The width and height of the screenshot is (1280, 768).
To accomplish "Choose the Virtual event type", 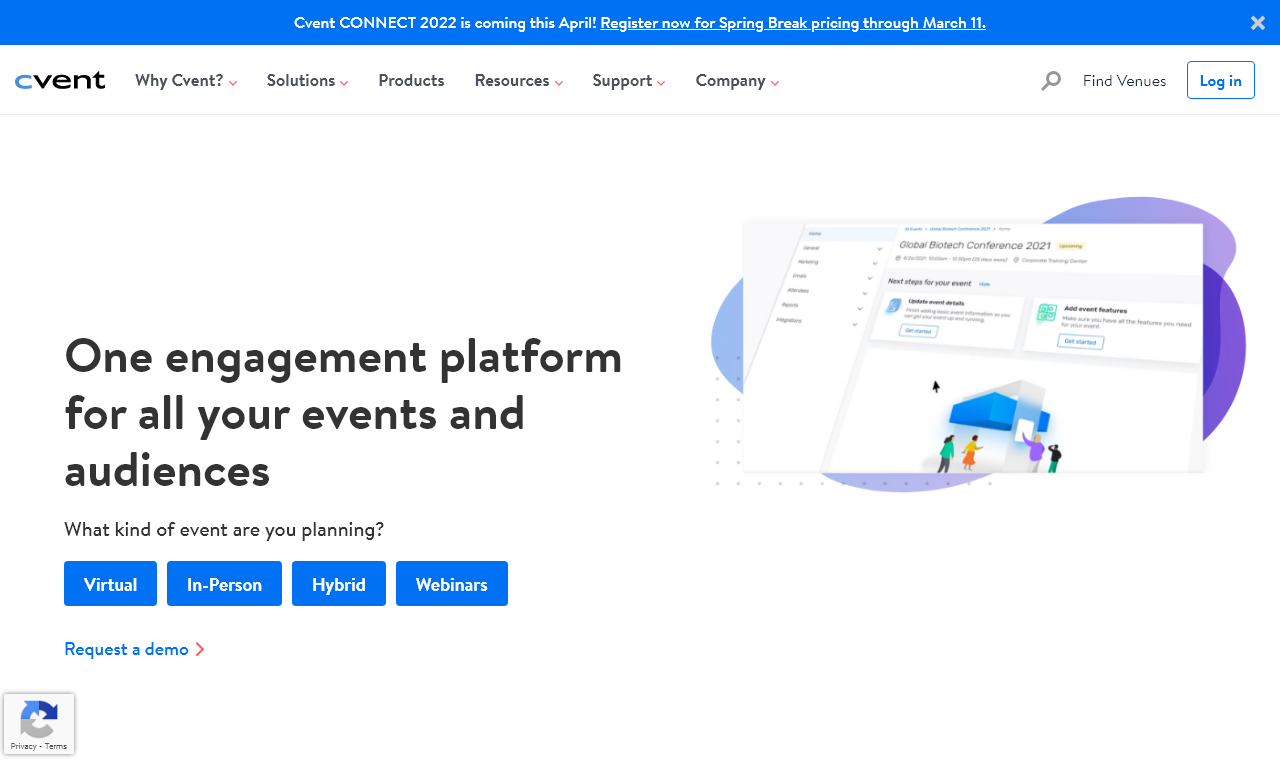I will coord(110,584).
